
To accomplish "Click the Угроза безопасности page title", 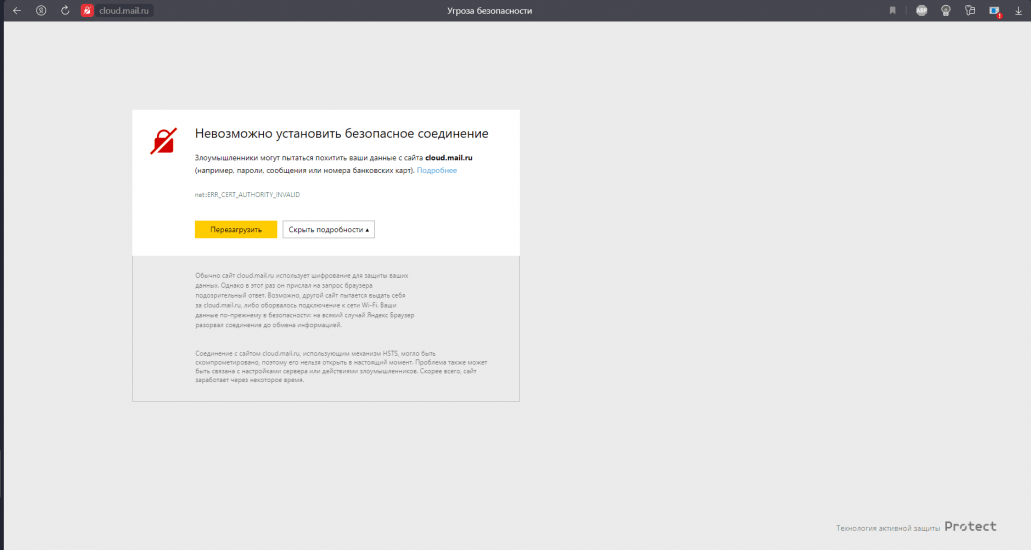I will coord(489,10).
